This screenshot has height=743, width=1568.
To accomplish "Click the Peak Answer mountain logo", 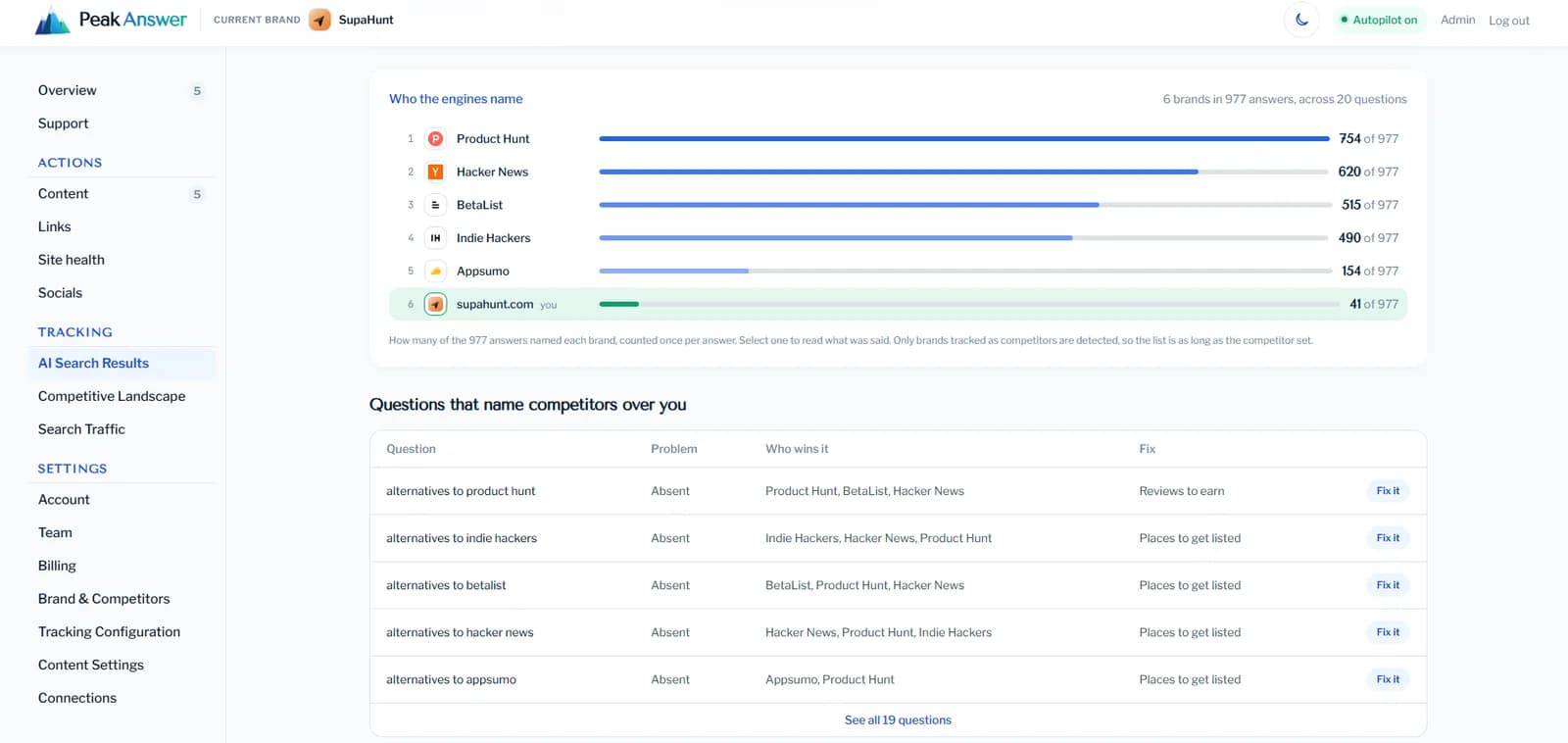I will (53, 21).
